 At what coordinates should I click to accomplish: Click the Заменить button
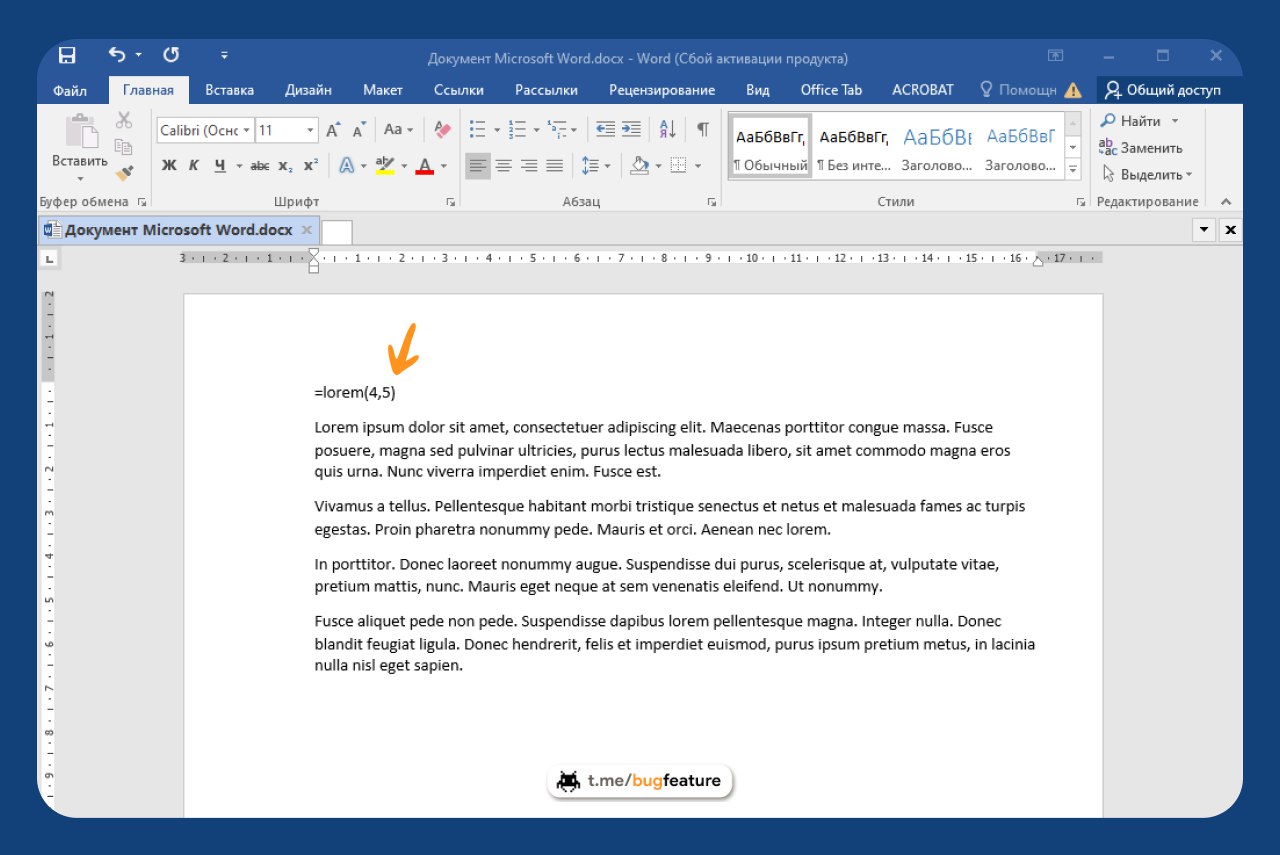1140,148
